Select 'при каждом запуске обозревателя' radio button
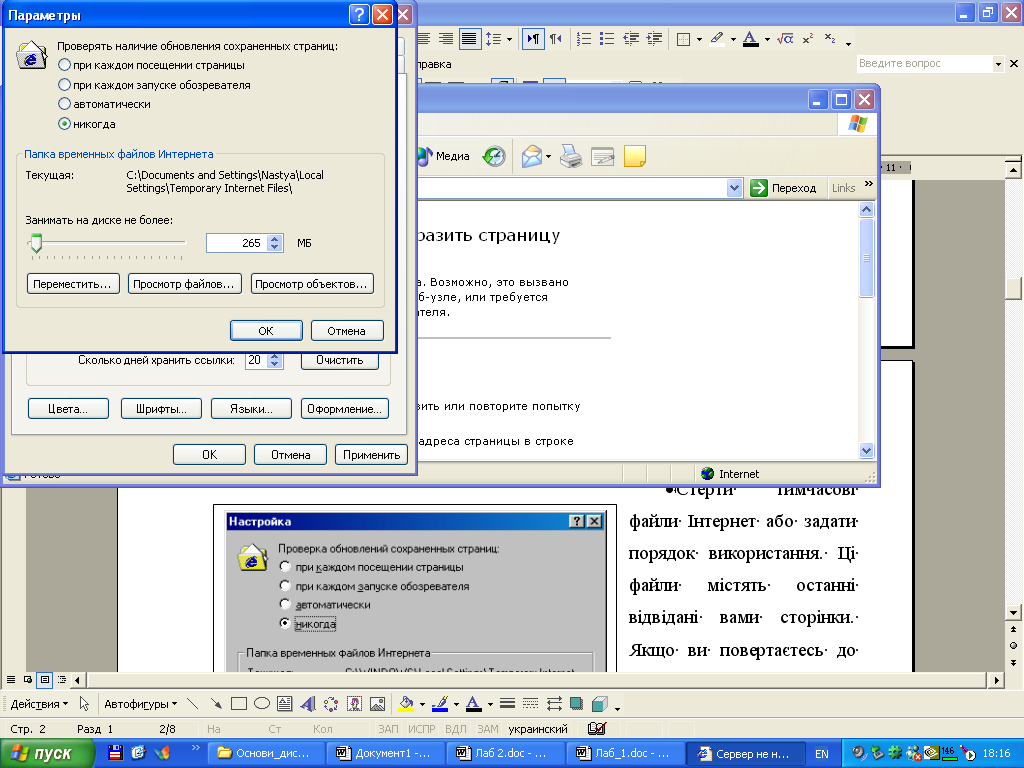This screenshot has height=768, width=1024. pos(64,84)
